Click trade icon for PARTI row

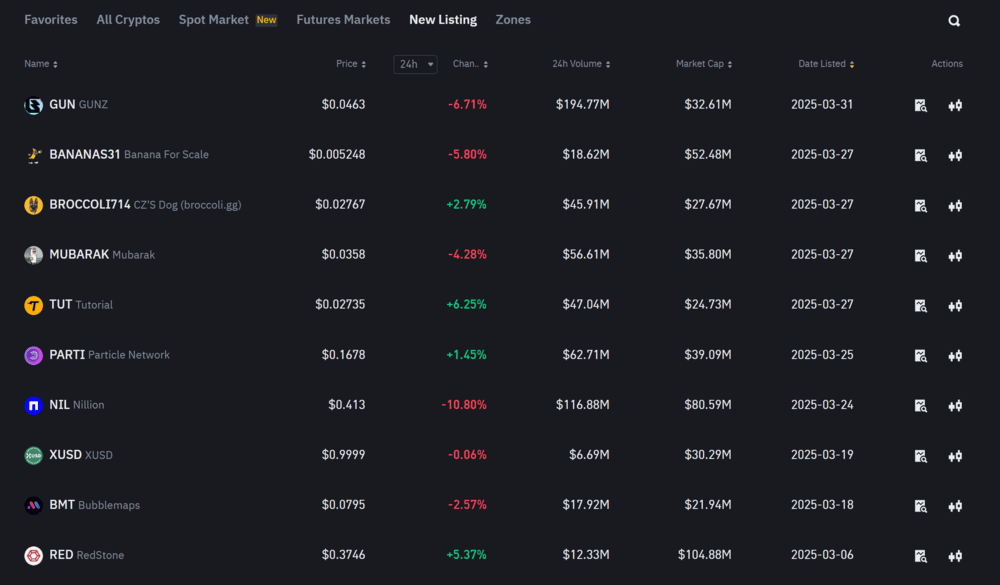pyautogui.click(x=955, y=355)
